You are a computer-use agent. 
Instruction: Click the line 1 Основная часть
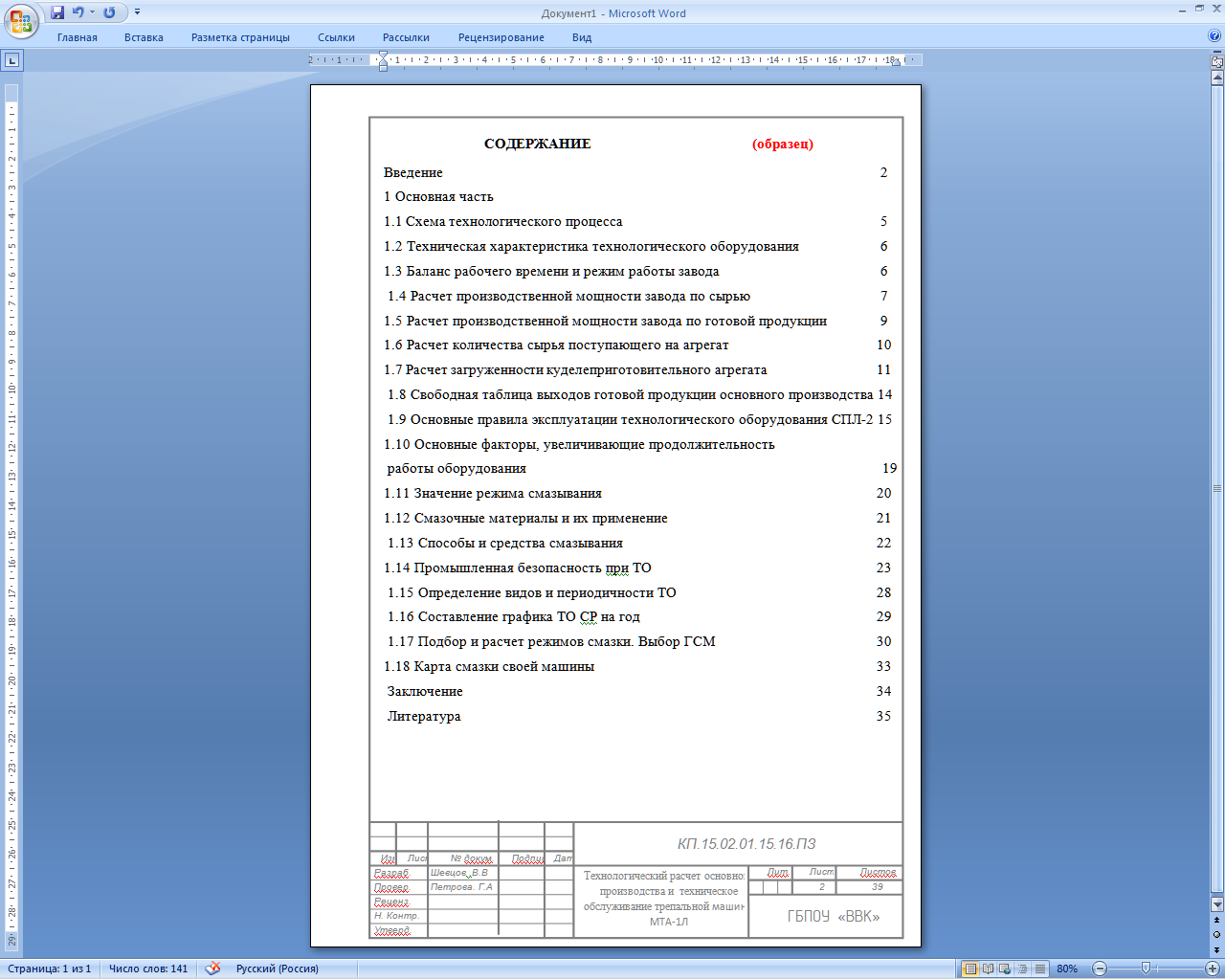439,196
